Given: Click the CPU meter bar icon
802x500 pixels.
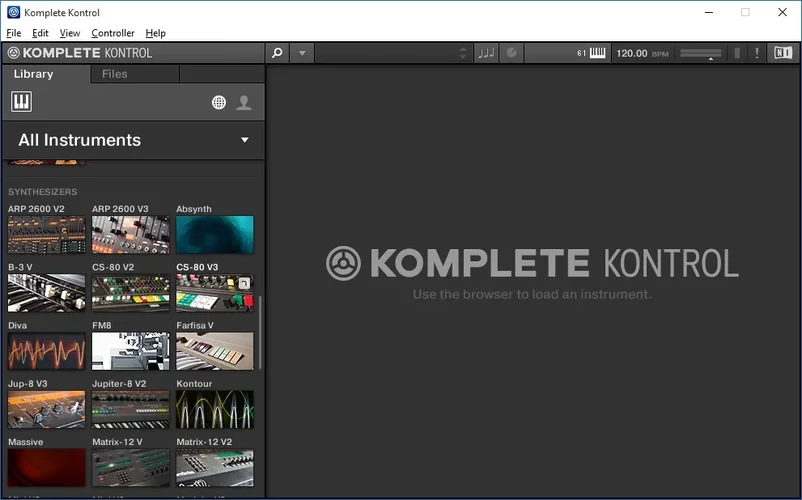Looking at the screenshot, I should point(737,53).
